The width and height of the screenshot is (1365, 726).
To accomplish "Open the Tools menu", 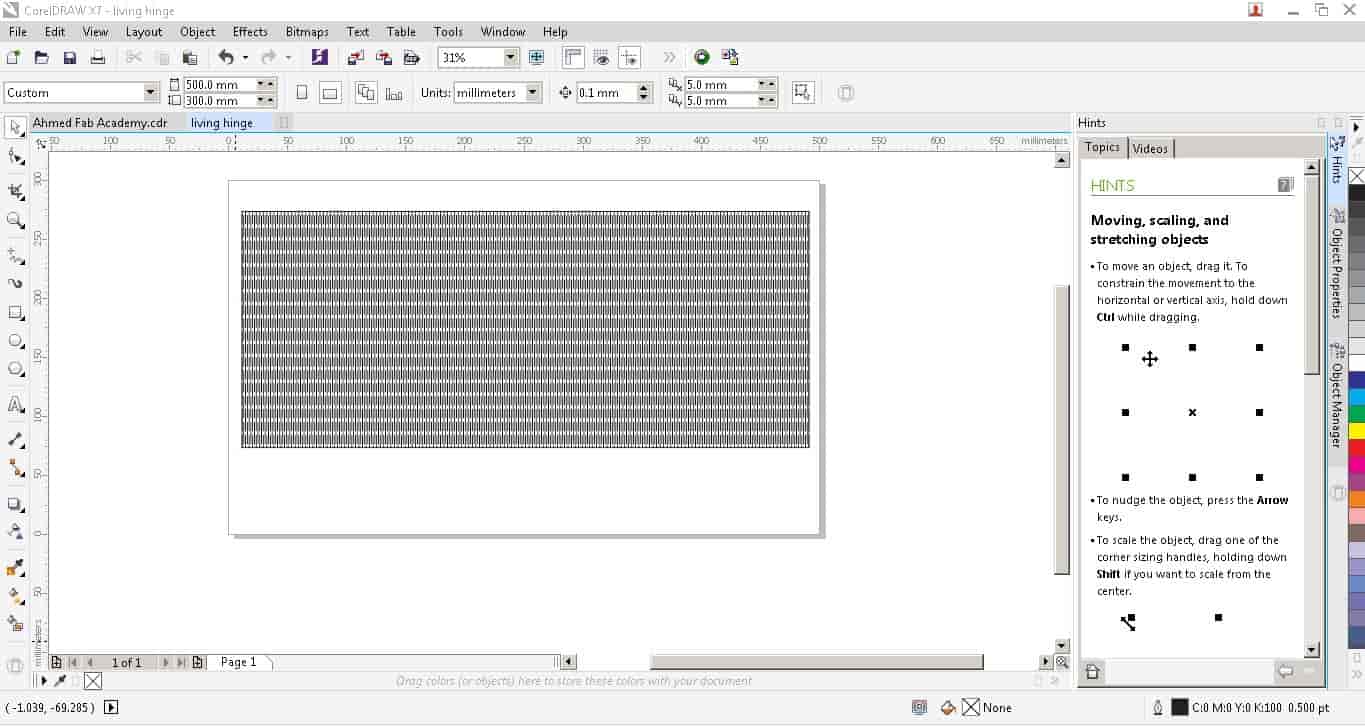I will 448,31.
